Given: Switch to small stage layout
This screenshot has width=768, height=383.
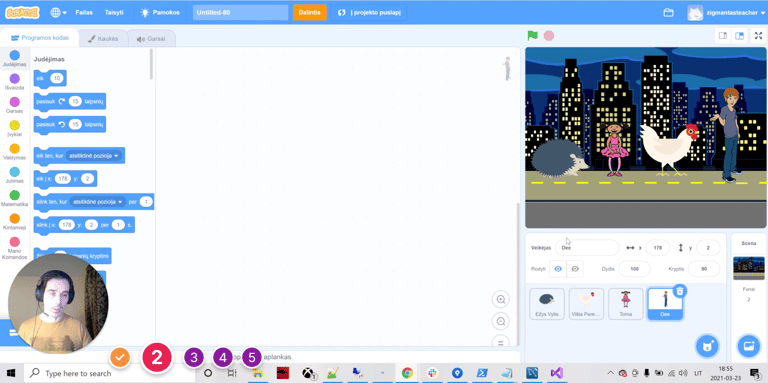Looking at the screenshot, I should 722,35.
